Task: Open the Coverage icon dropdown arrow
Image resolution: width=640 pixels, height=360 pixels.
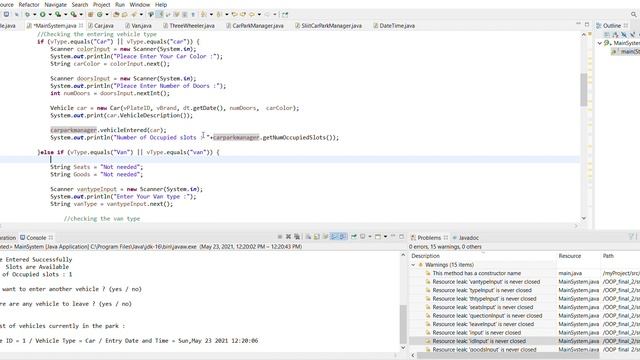Action: [x=65, y=15]
